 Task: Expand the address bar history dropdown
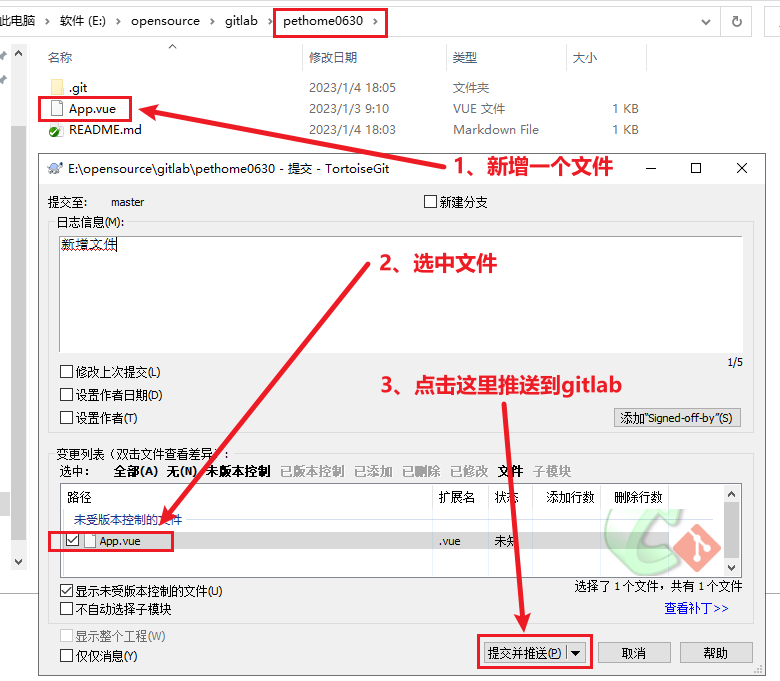click(x=705, y=22)
